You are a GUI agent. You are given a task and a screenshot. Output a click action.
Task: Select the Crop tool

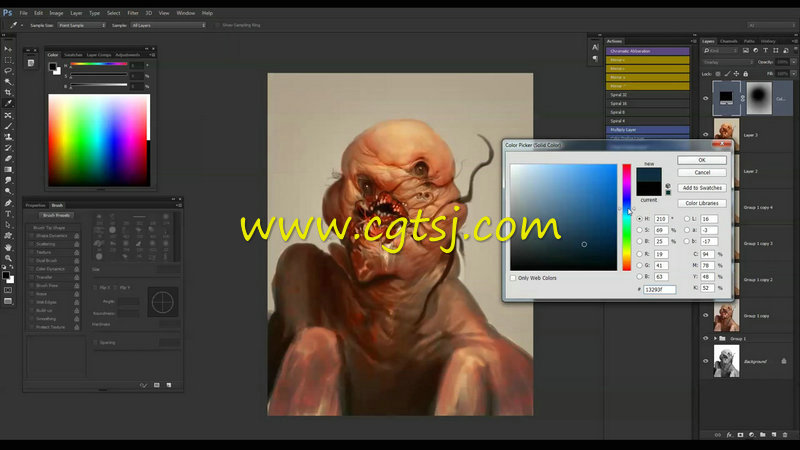(8, 93)
